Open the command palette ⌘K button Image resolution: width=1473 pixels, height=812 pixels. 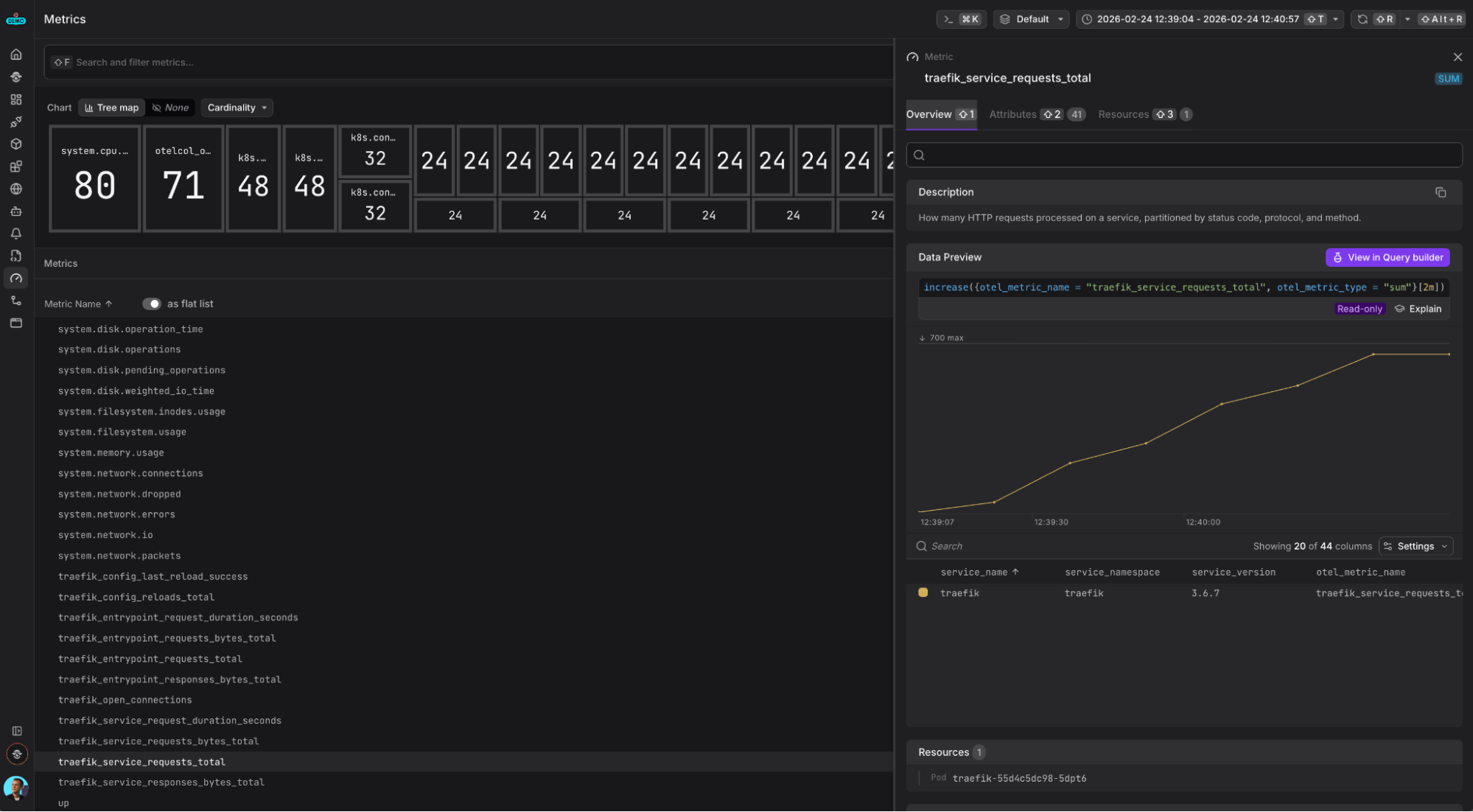(961, 19)
